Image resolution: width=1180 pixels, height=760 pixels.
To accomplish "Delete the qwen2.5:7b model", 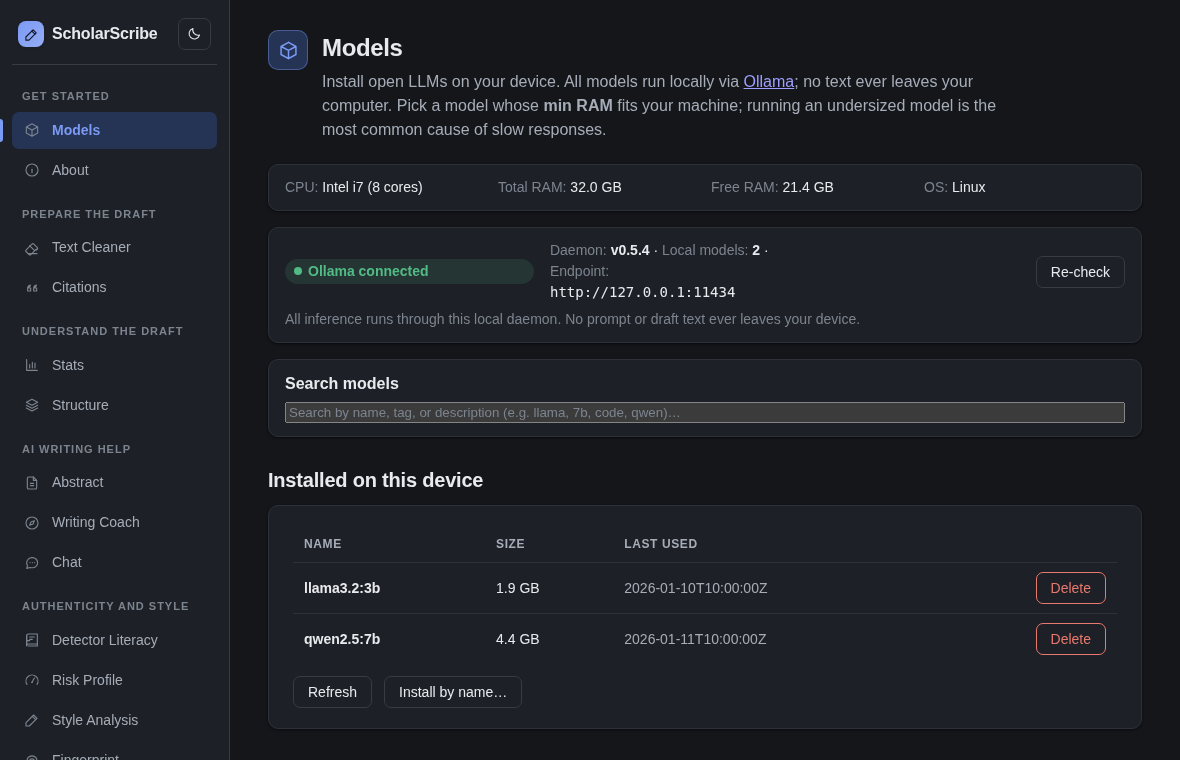I will pos(1070,639).
